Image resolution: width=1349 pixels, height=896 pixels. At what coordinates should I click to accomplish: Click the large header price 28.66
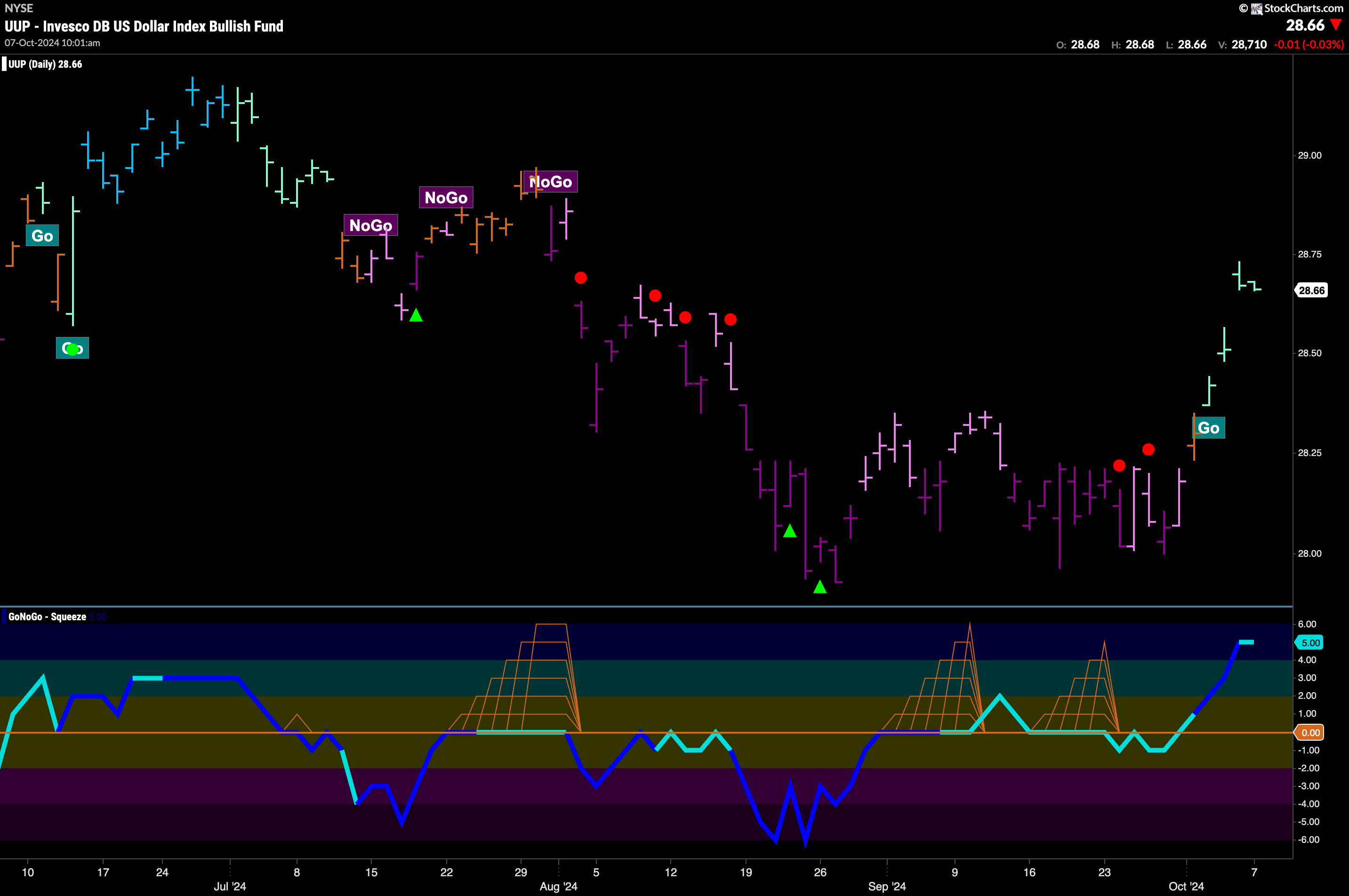tap(1305, 25)
